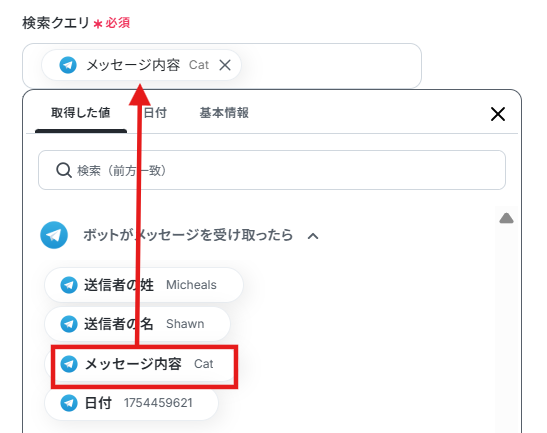Click the Telegram icon in メッセージ内容 Cat row
The width and height of the screenshot is (547, 433).
(69, 364)
